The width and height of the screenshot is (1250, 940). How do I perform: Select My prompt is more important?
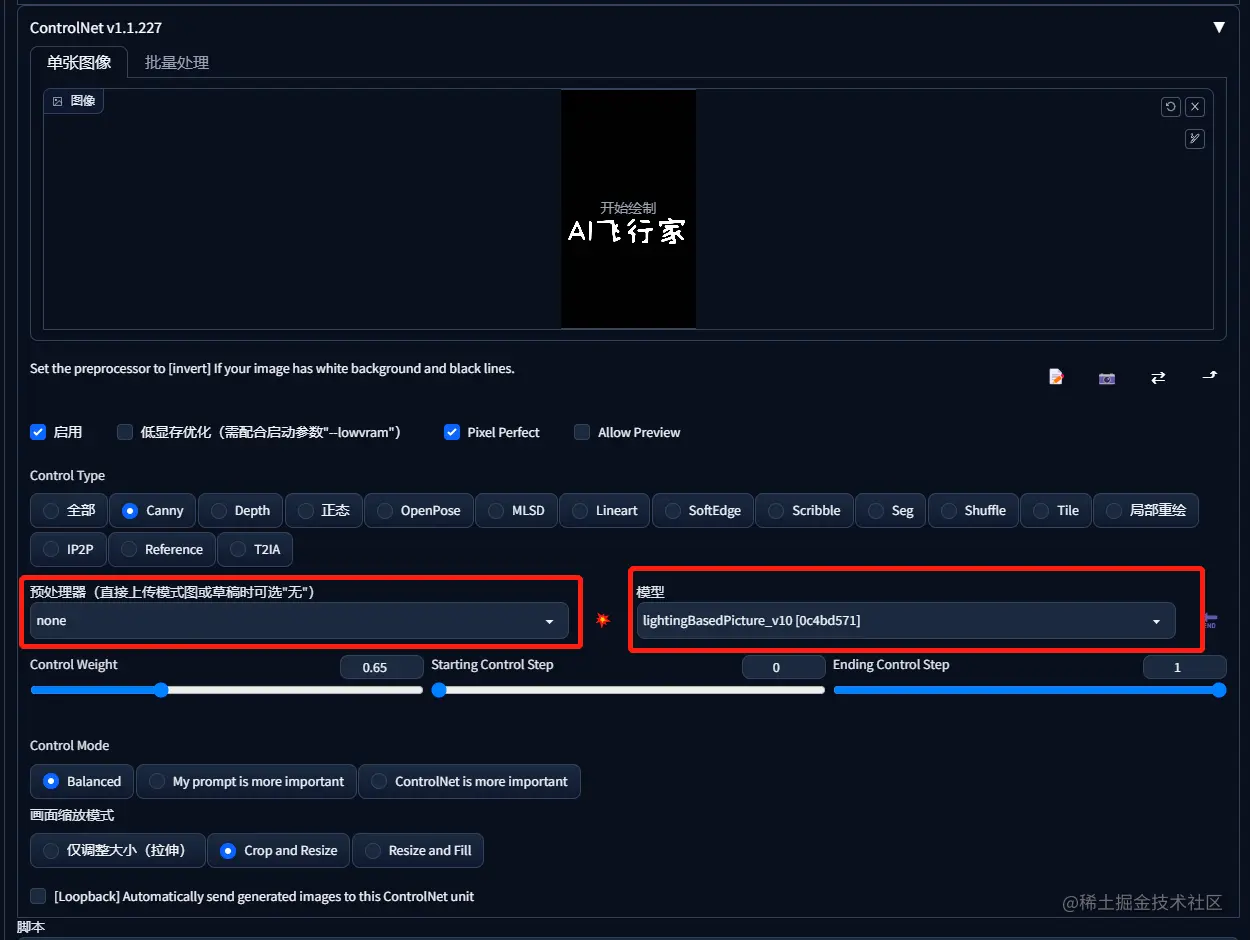pos(246,781)
